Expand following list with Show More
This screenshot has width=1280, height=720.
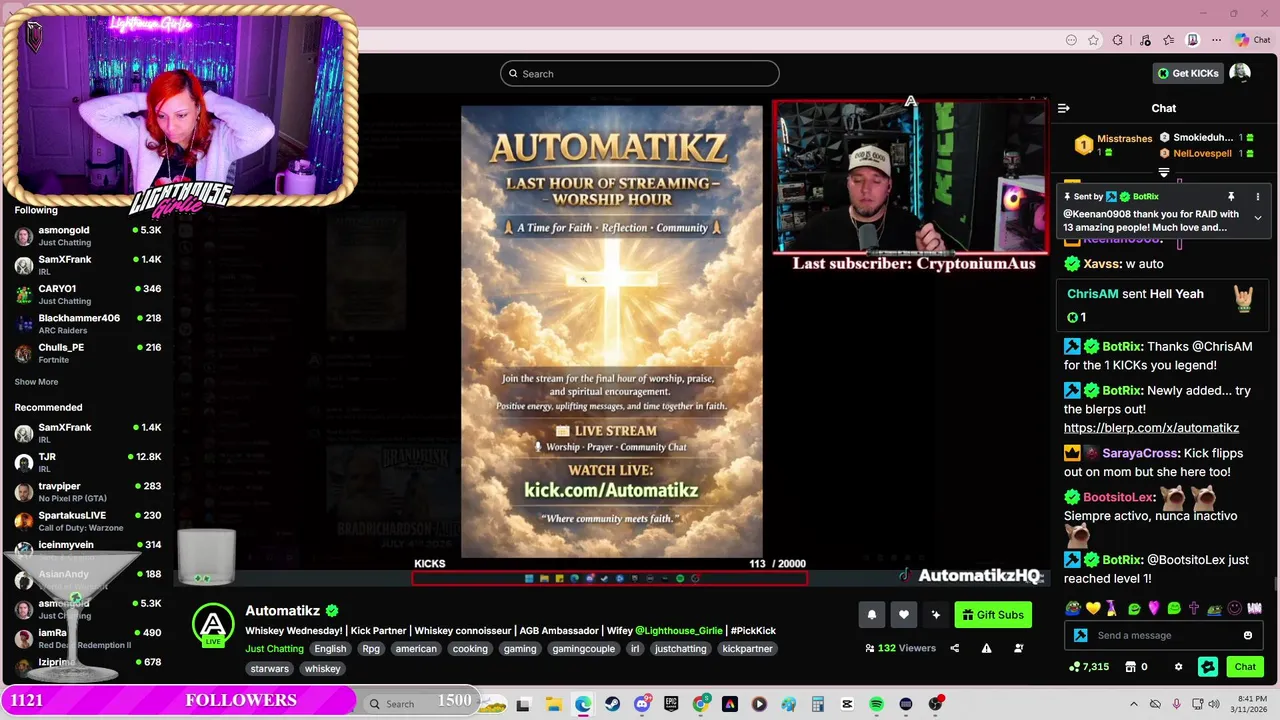36,382
